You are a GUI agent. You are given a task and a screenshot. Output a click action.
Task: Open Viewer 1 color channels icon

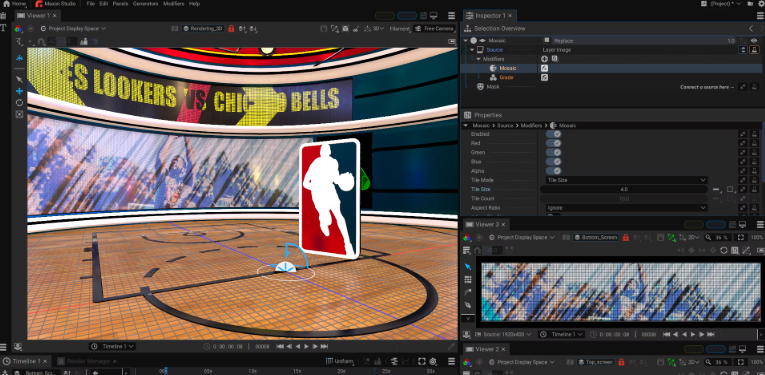point(19,29)
